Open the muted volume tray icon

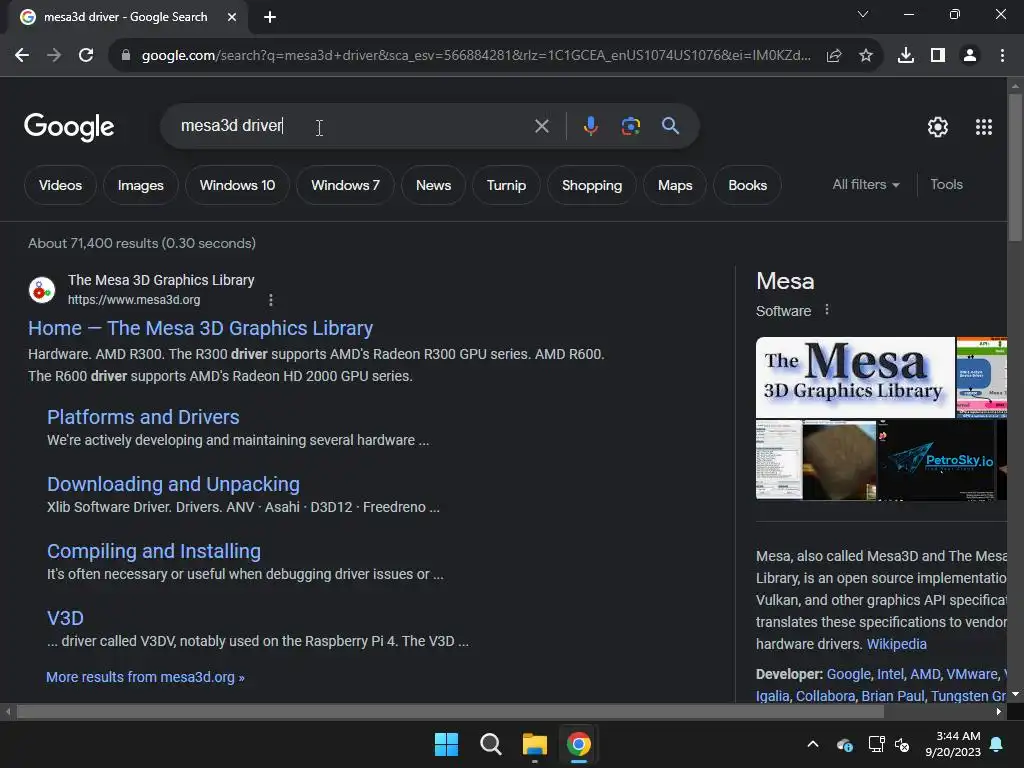902,744
